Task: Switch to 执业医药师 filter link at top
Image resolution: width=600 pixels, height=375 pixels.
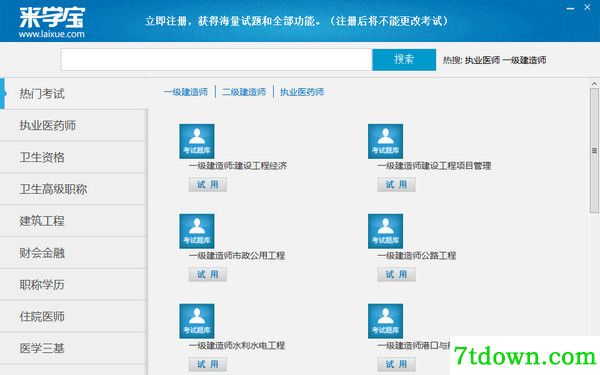Action: coord(302,92)
